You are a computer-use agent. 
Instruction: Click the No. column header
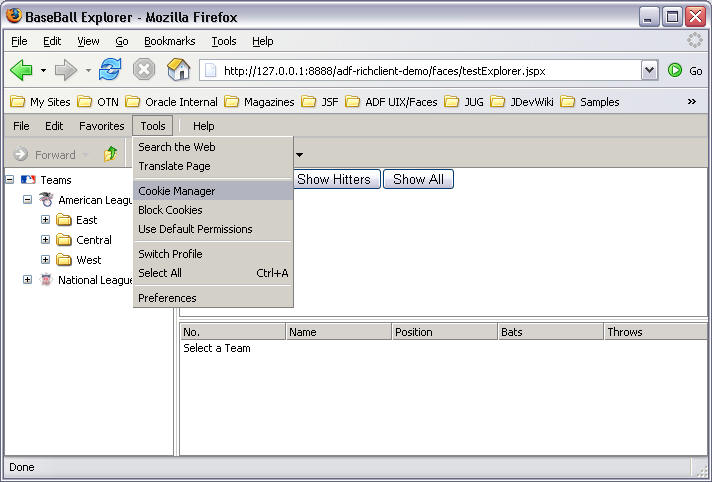pyautogui.click(x=232, y=332)
